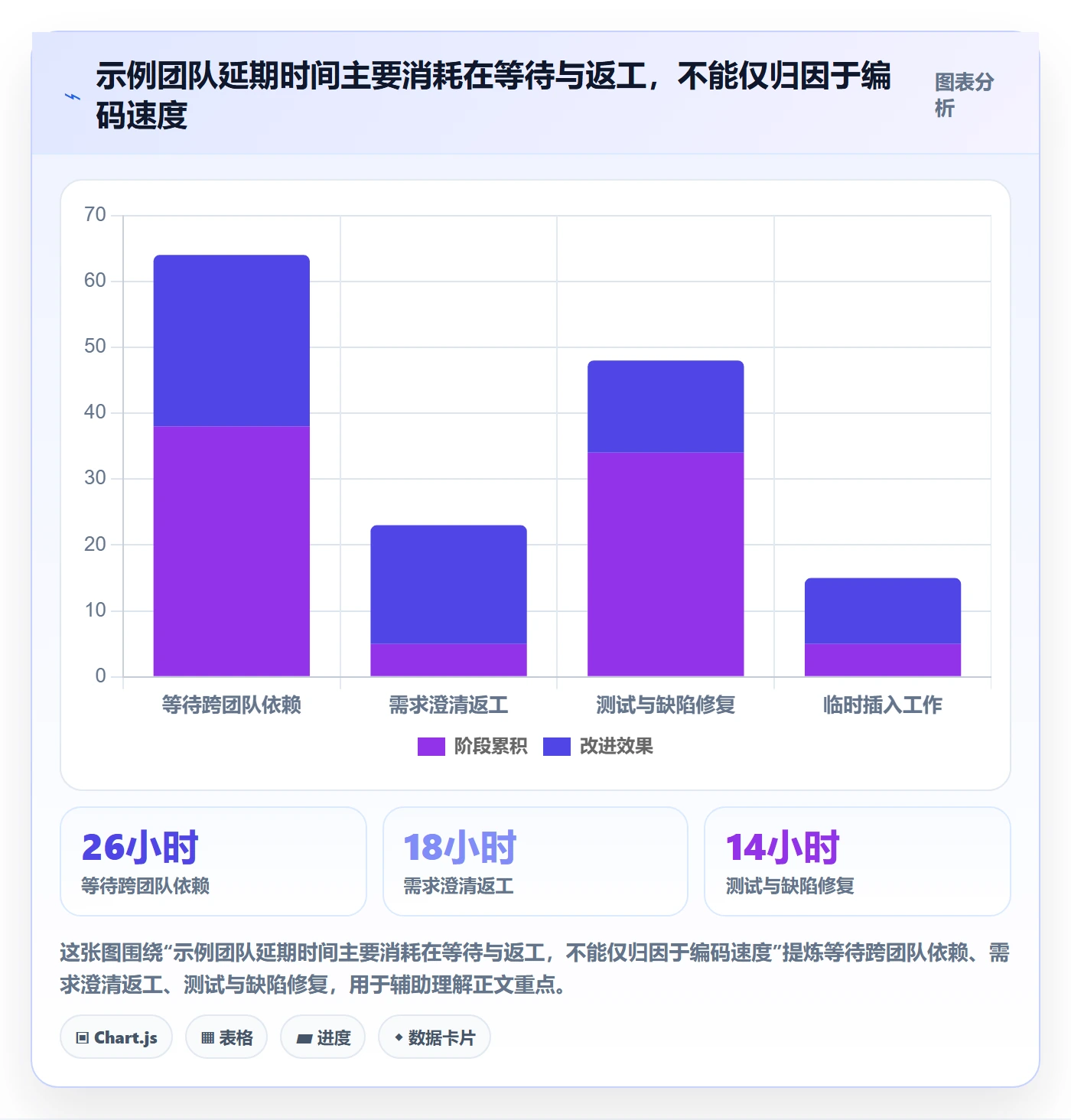Click the Chart.js tag

[116, 1037]
